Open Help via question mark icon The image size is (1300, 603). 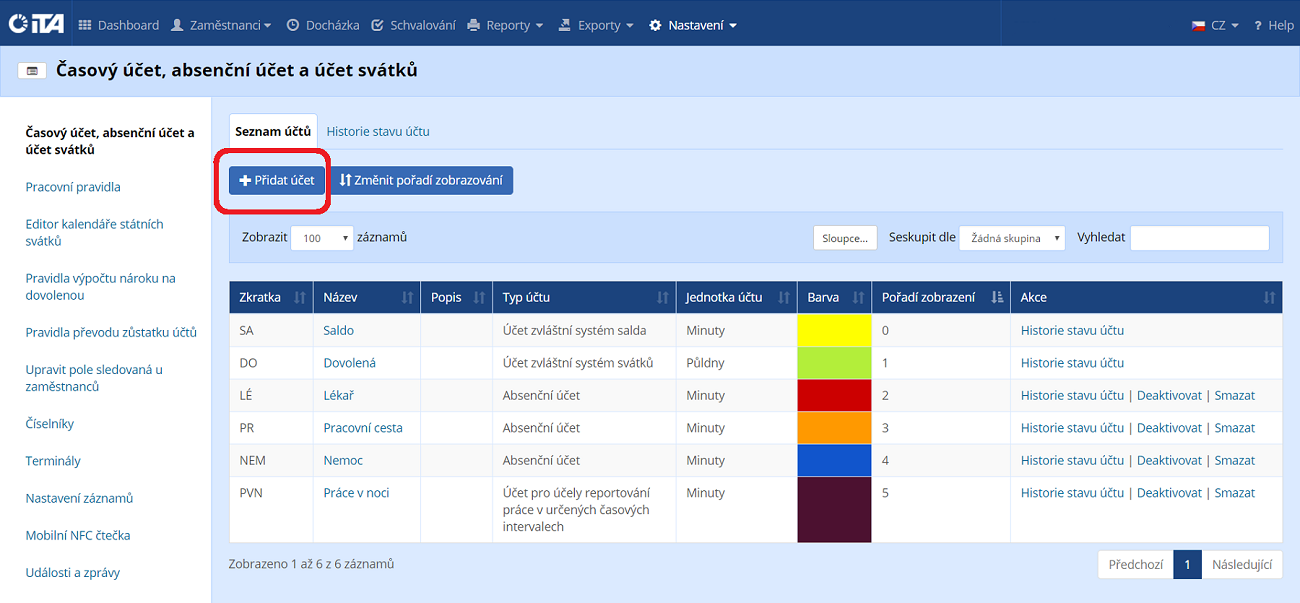tap(1258, 26)
